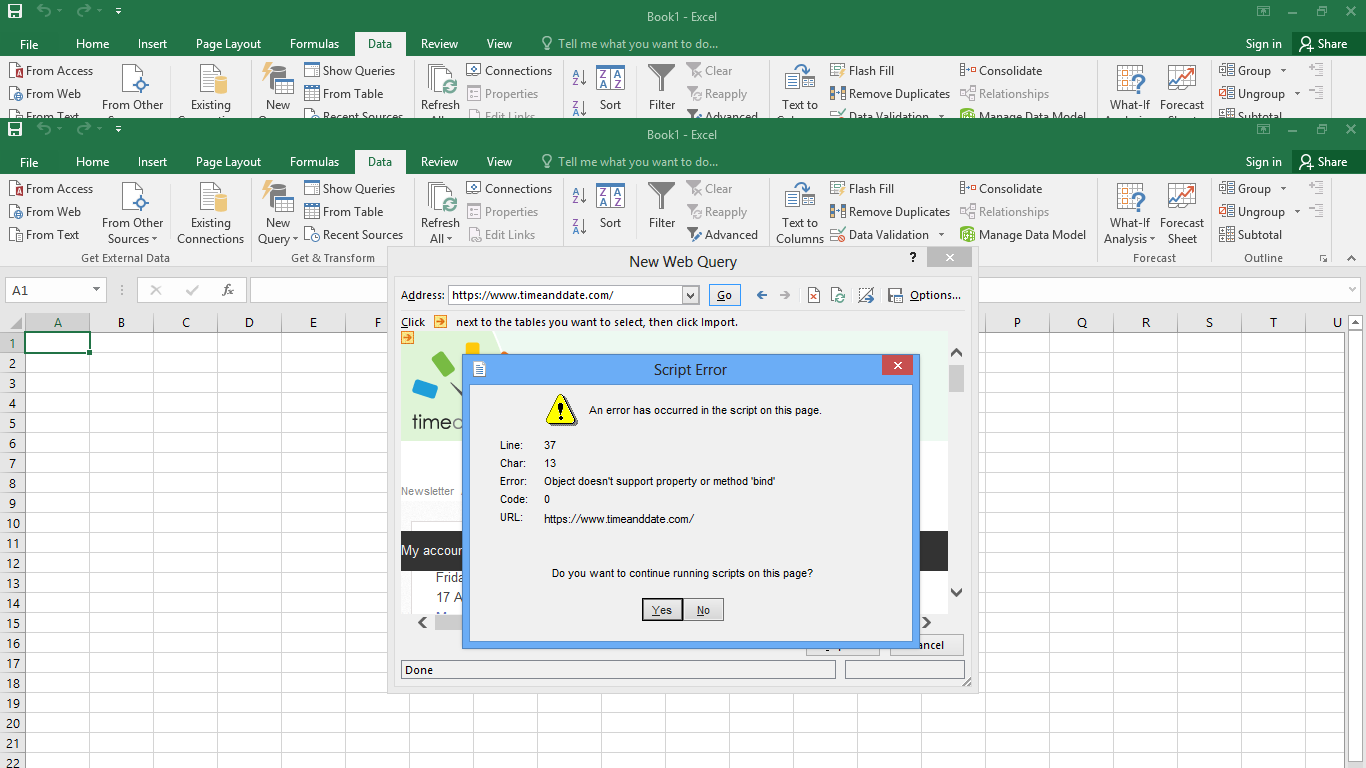The width and height of the screenshot is (1366, 768).
Task: Toggle Filter in the lower ribbon
Action: (662, 205)
